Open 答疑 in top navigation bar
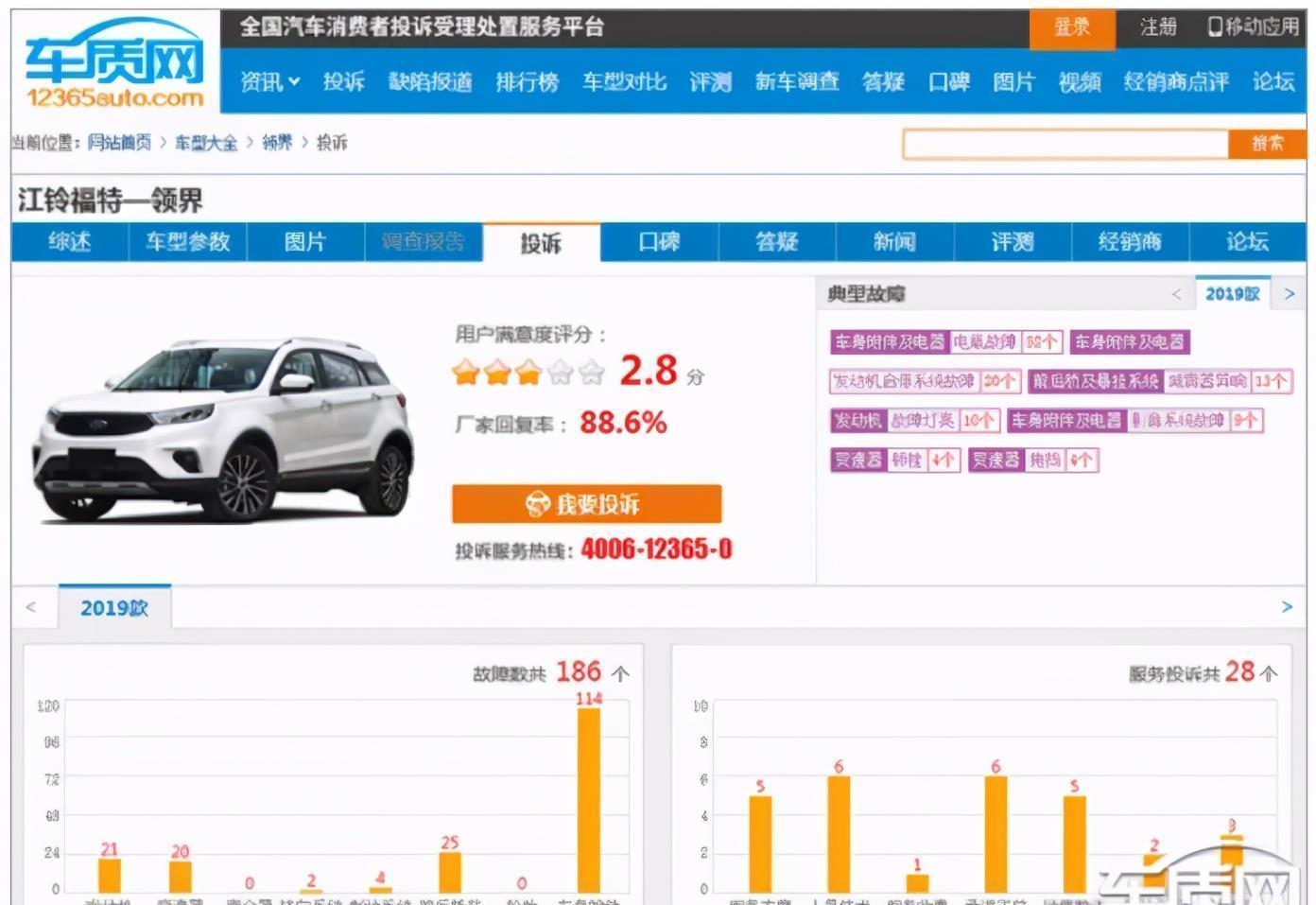This screenshot has height=905, width=1316. point(883,82)
